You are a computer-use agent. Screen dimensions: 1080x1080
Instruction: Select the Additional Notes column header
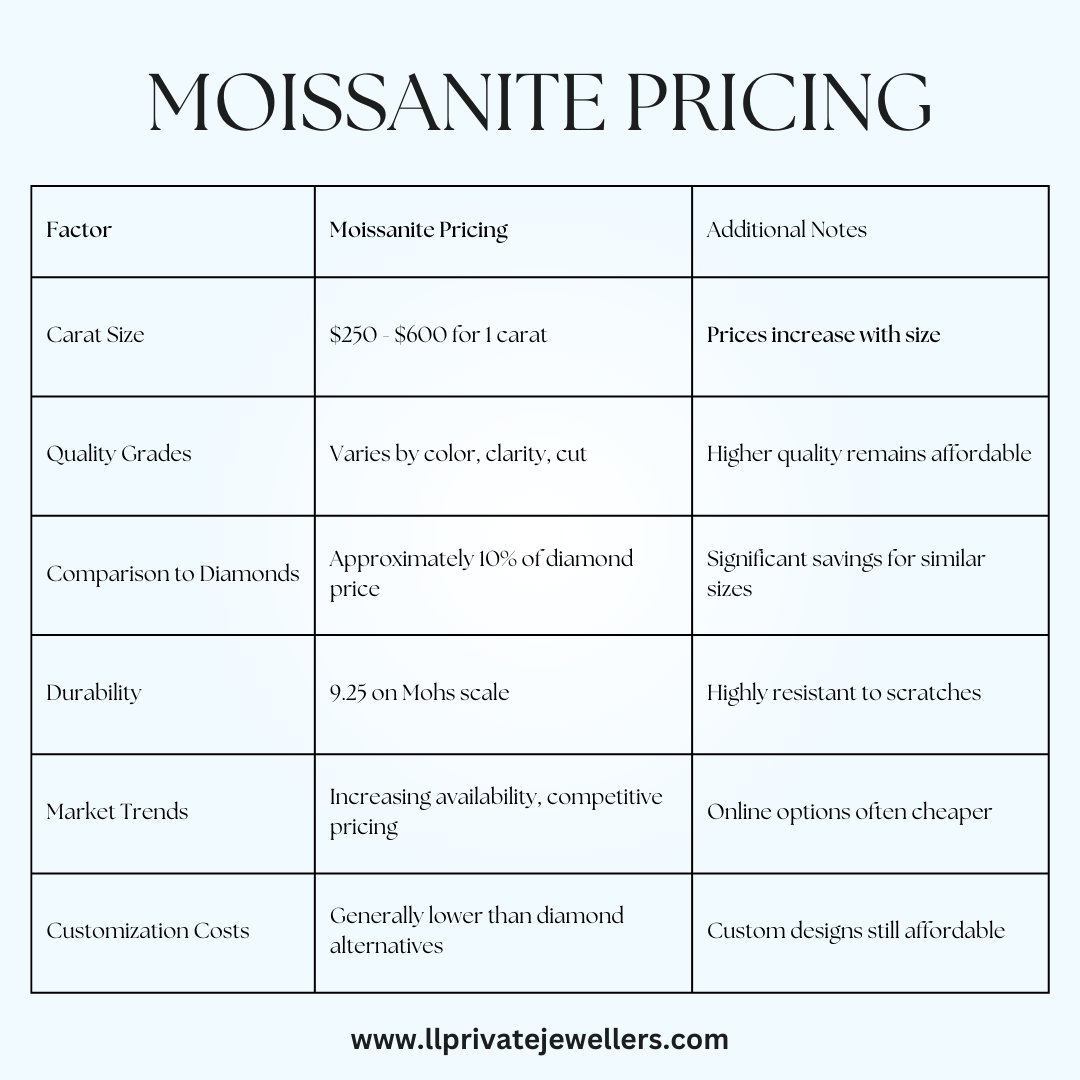click(786, 230)
